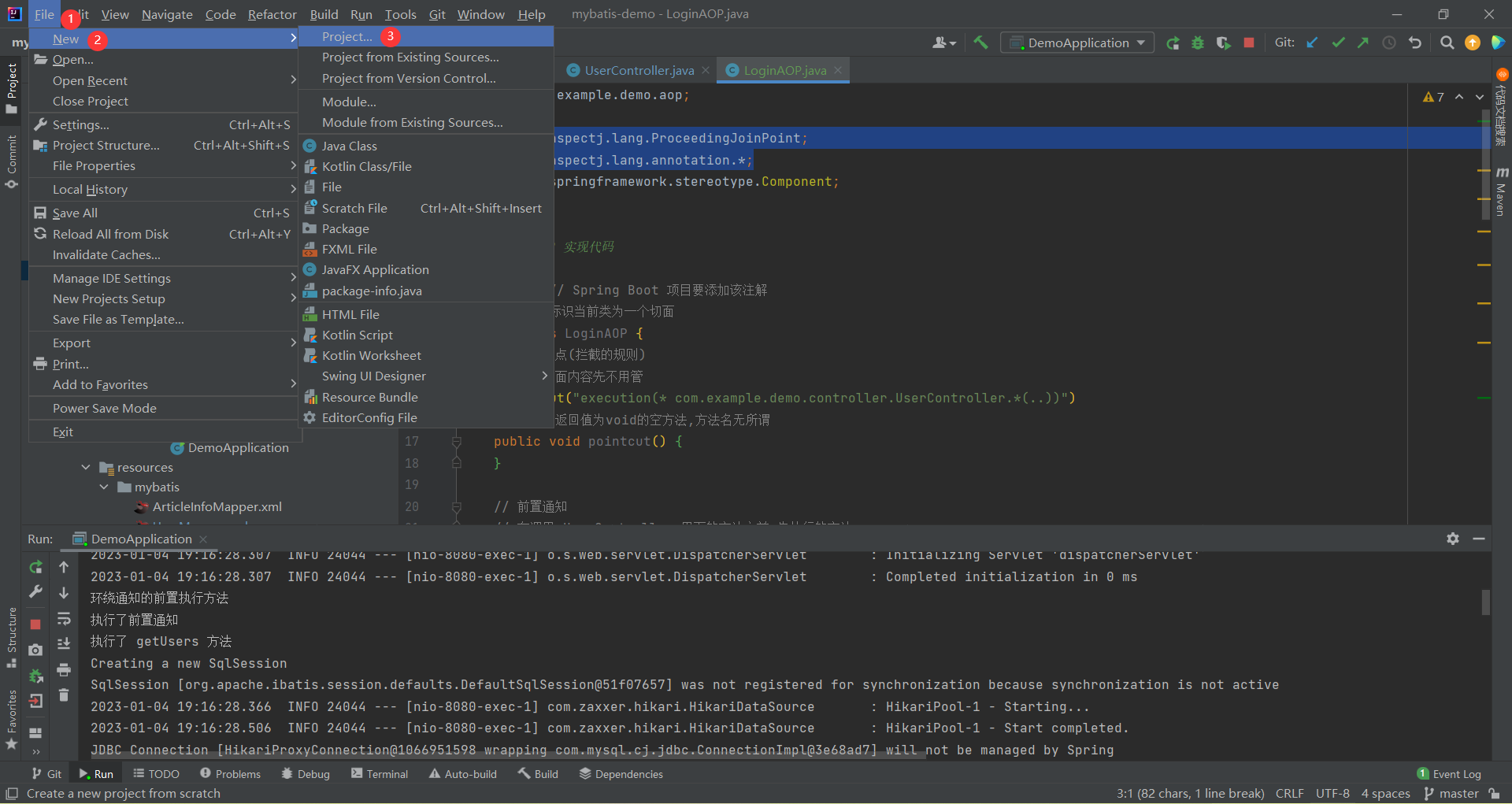The width and height of the screenshot is (1512, 804).
Task: Click the print icon in Run console
Action: 64,670
